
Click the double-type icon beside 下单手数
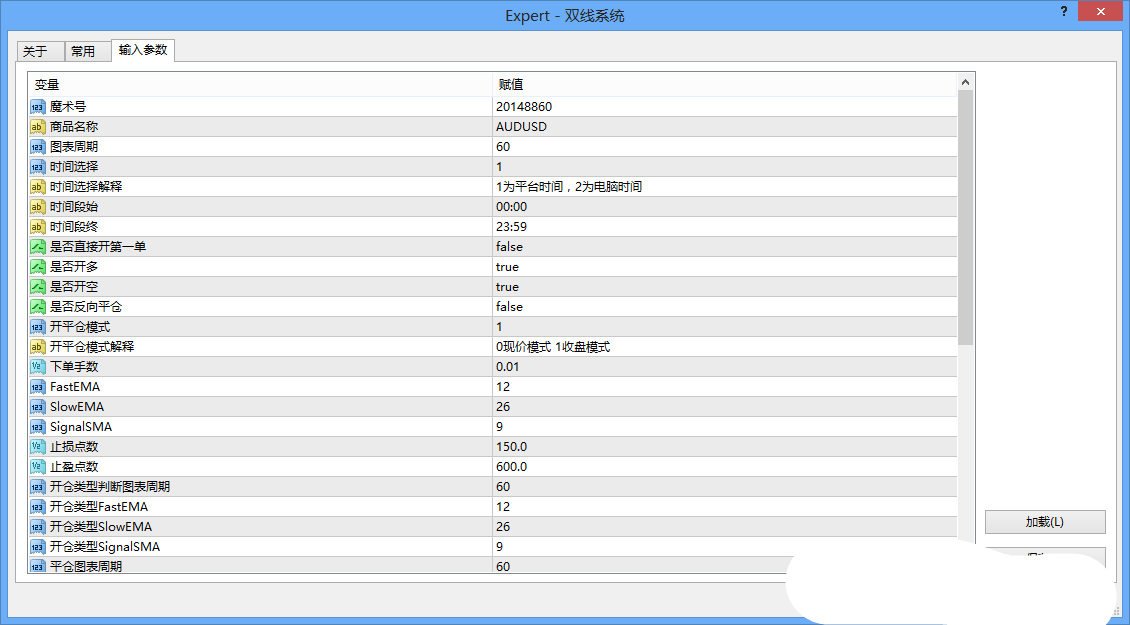pyautogui.click(x=38, y=367)
